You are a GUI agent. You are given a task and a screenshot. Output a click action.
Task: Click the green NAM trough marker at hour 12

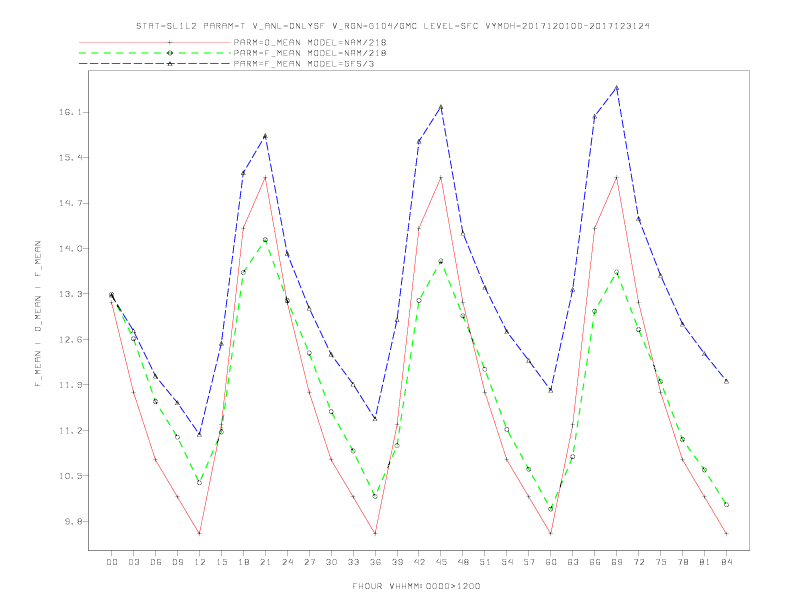coord(200,483)
